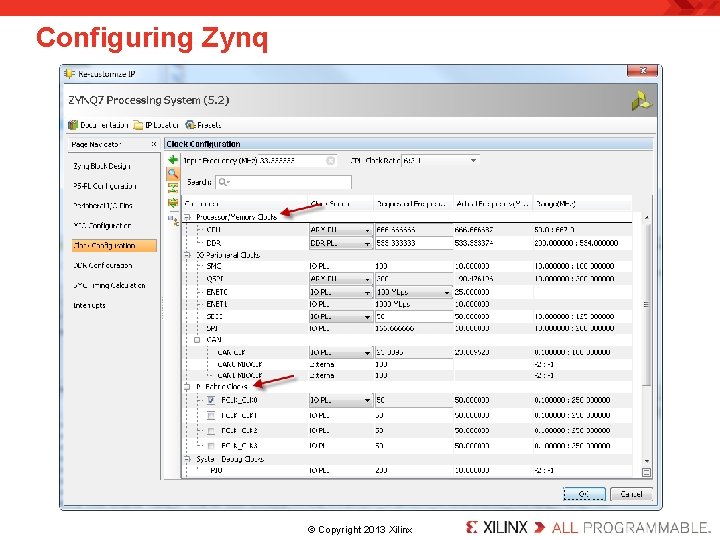This screenshot has width=720, height=540.
Task: Enable the FCLK_CLK2 checkbox
Action: 211,431
